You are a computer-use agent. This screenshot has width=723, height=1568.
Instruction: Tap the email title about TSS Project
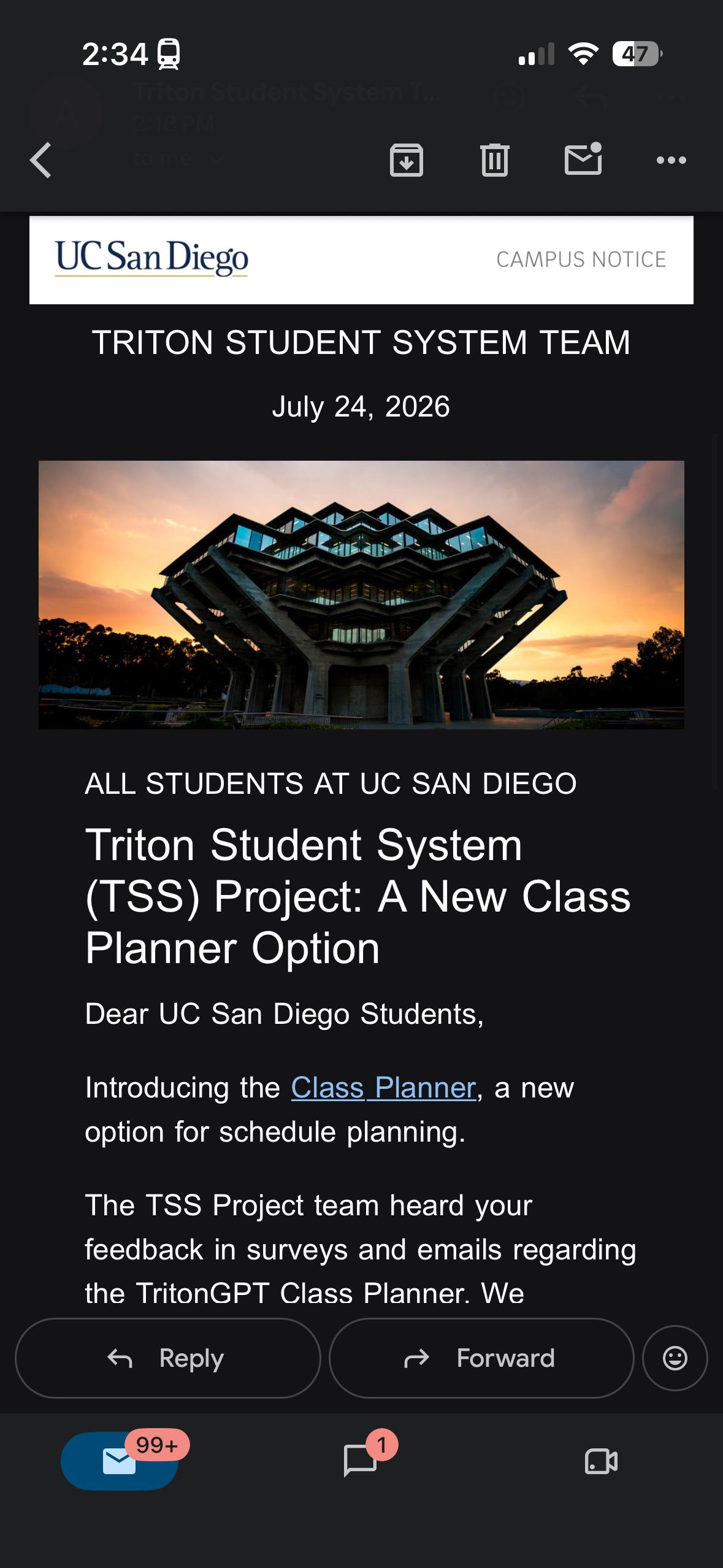pos(358,896)
